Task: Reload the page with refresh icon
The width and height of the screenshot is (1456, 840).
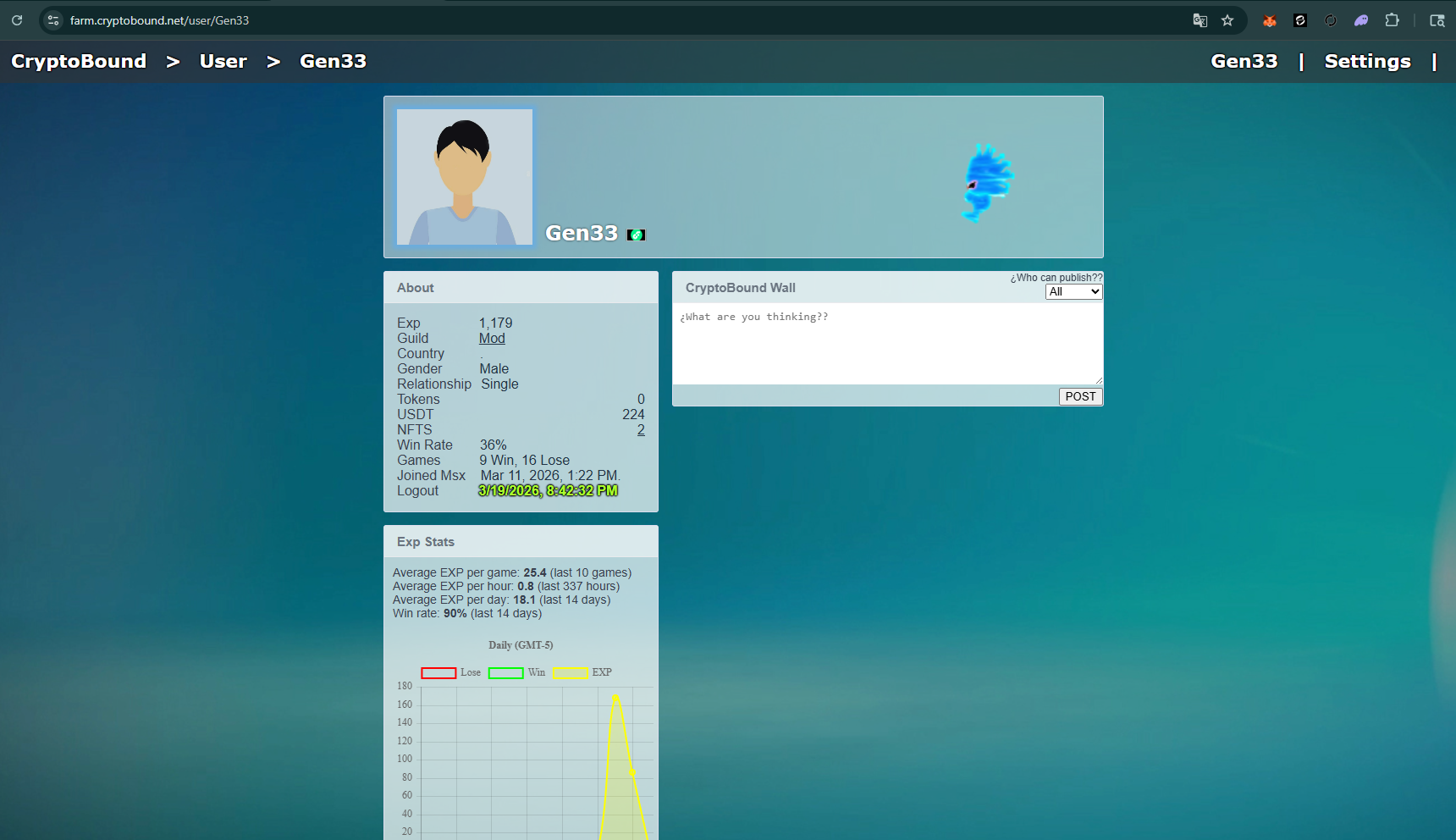Action: pos(17,20)
